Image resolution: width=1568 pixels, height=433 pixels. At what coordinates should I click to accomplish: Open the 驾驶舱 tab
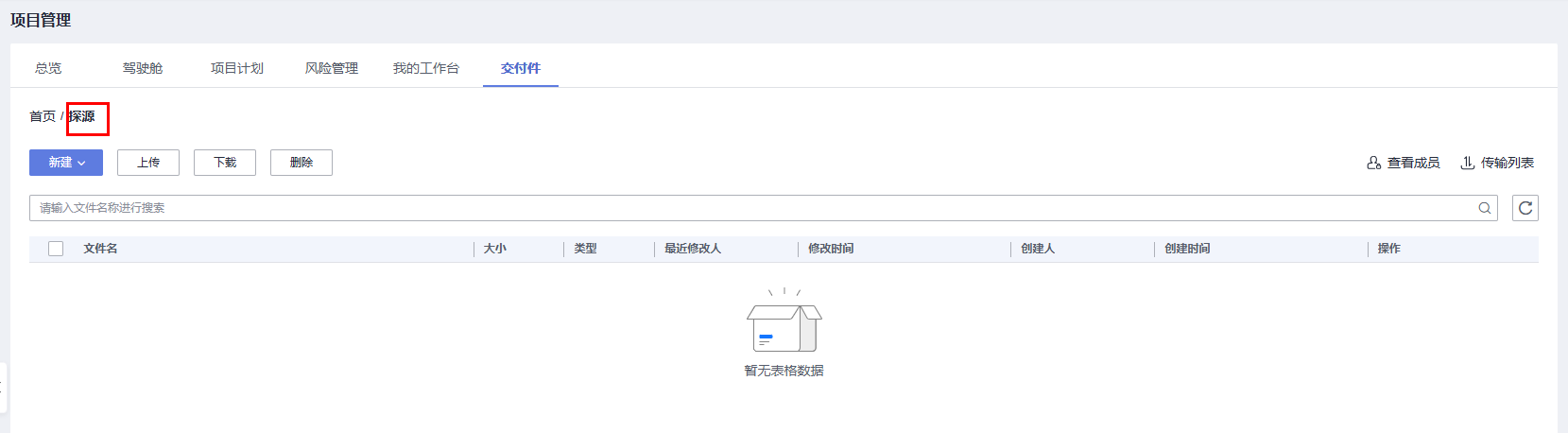click(x=143, y=68)
